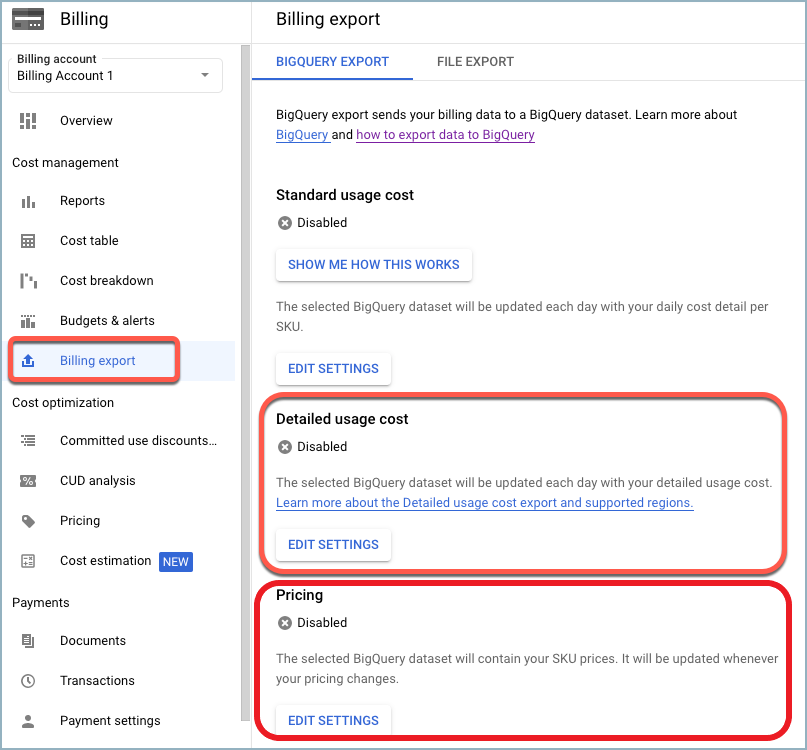Click the Cost optimization heading

63,403
